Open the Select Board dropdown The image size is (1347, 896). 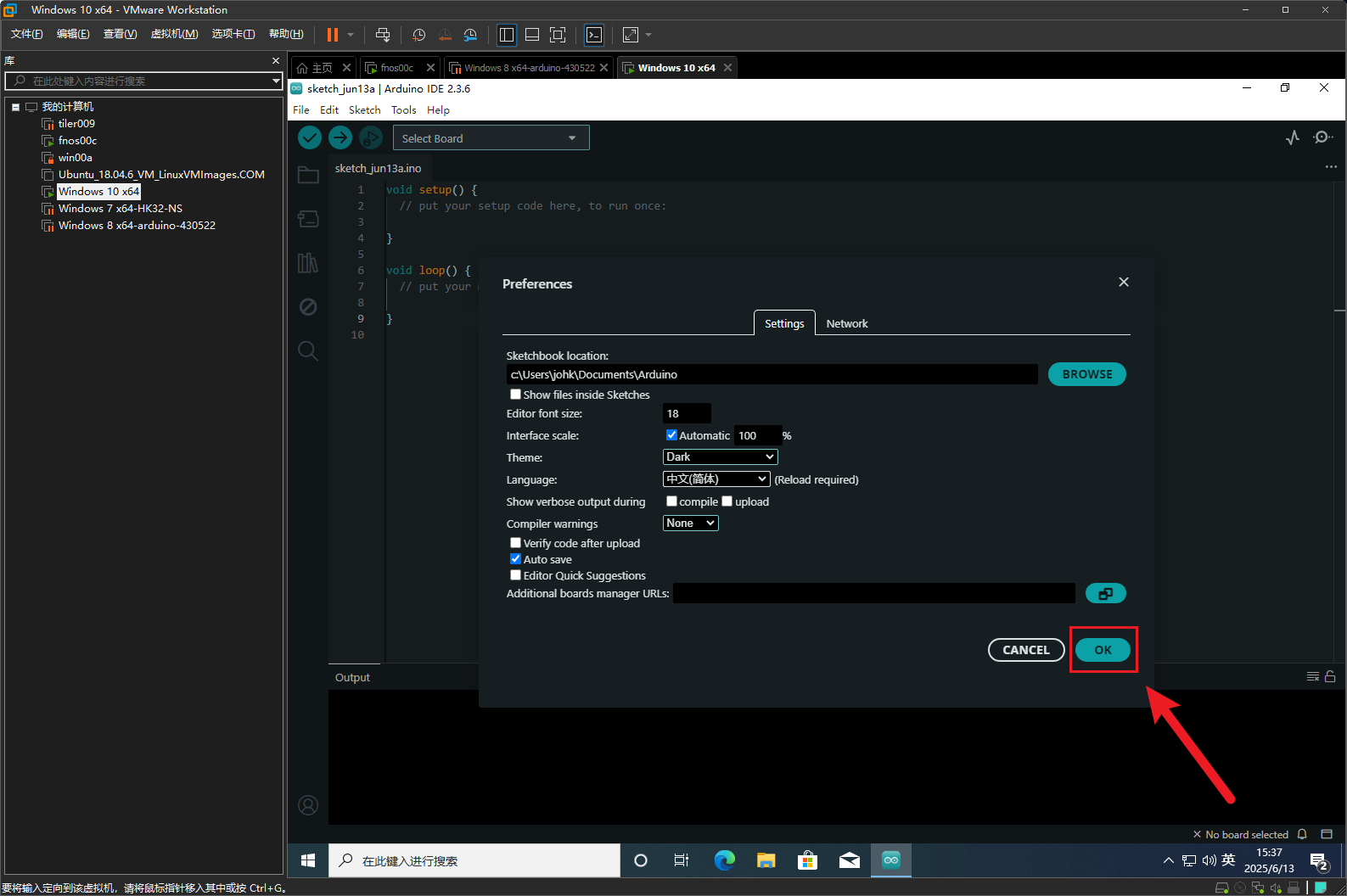tap(491, 137)
